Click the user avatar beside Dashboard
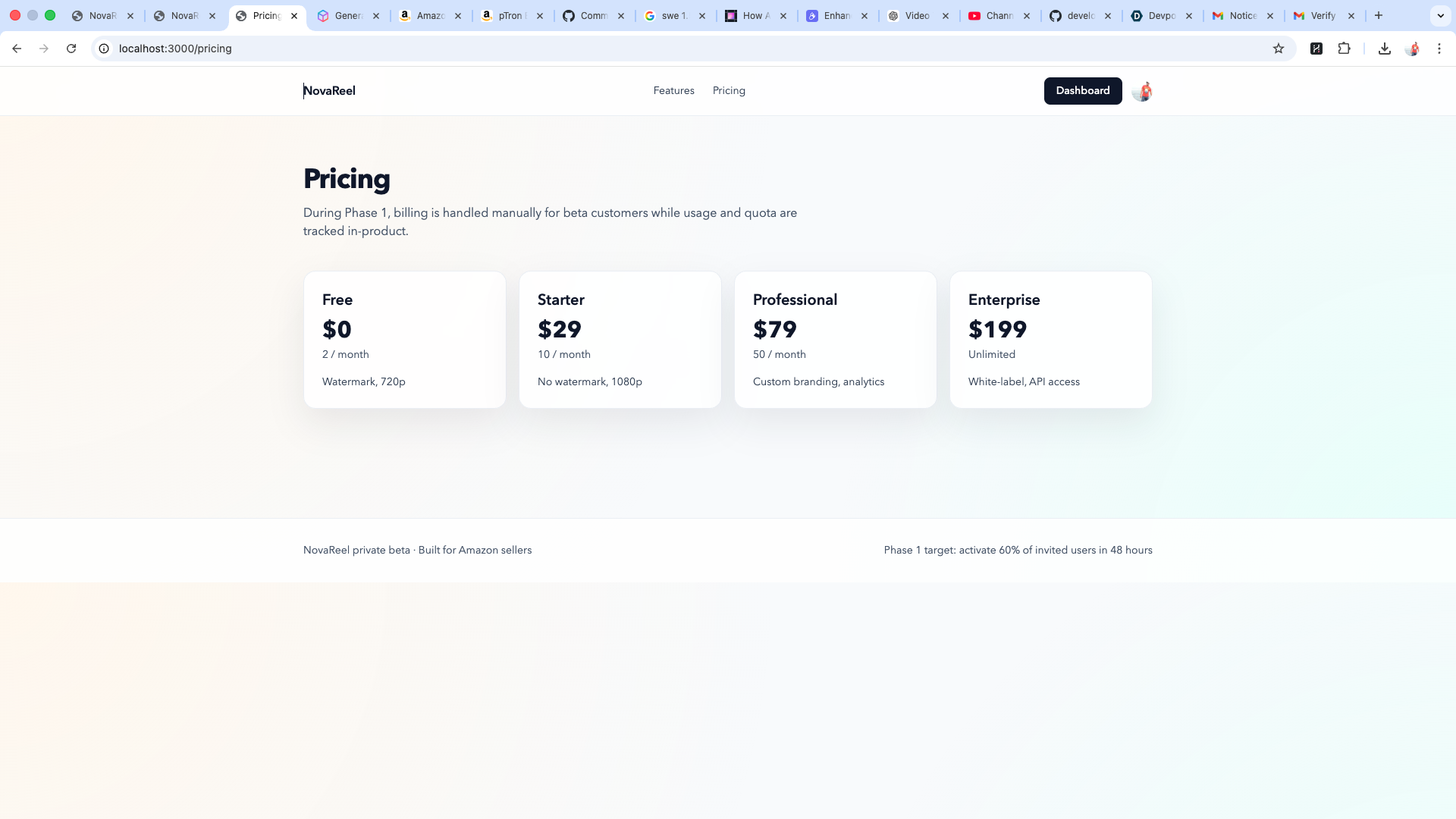Screen dimensions: 1456x819 1142,91
